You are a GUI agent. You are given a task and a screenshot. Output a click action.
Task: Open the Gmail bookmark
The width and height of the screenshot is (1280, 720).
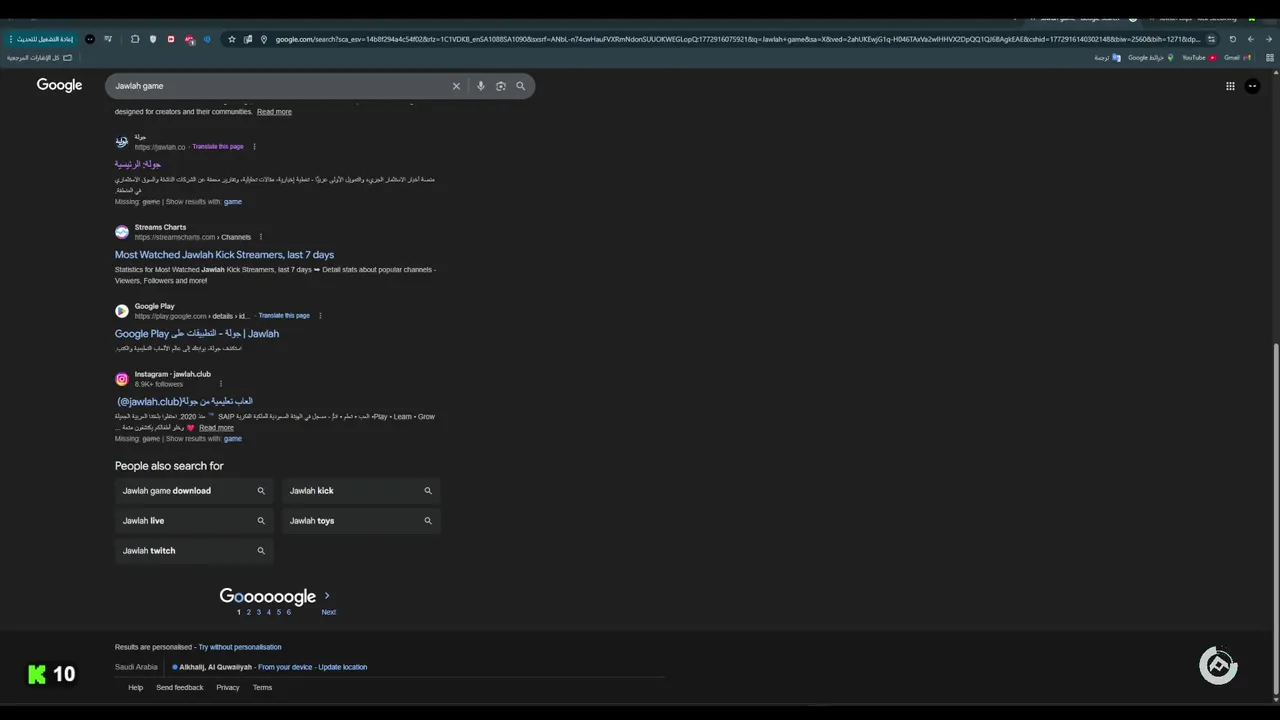point(1238,58)
